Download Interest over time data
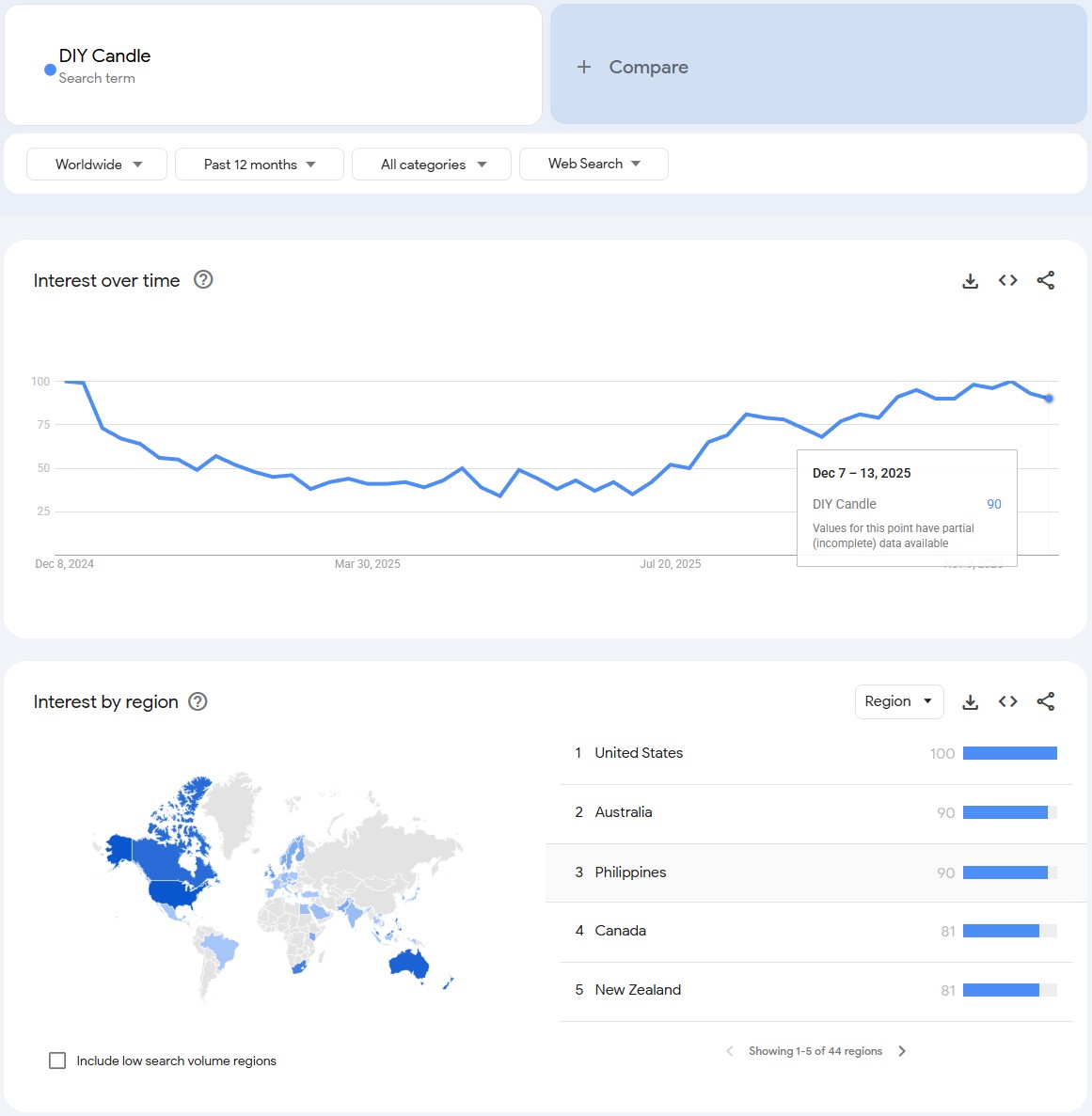 click(x=971, y=281)
